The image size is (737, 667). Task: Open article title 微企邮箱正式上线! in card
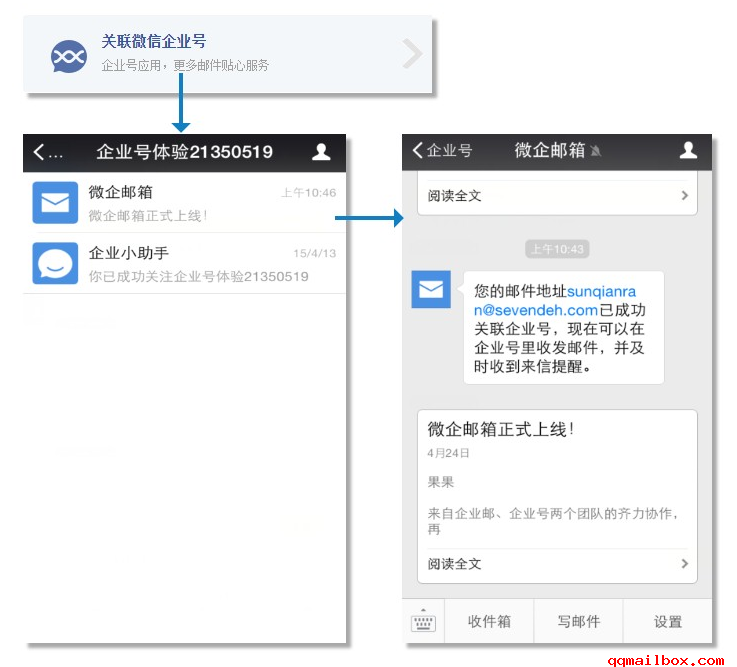[501, 429]
